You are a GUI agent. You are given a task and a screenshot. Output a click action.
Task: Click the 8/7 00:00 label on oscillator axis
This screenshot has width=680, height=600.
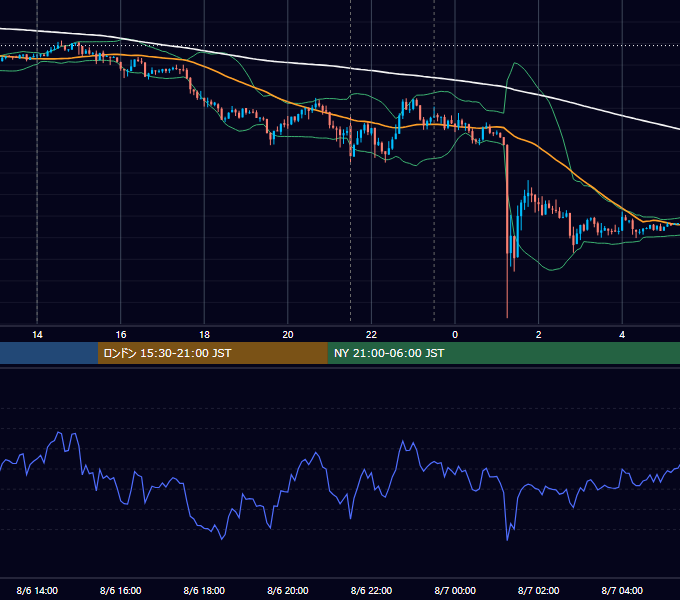(x=455, y=590)
